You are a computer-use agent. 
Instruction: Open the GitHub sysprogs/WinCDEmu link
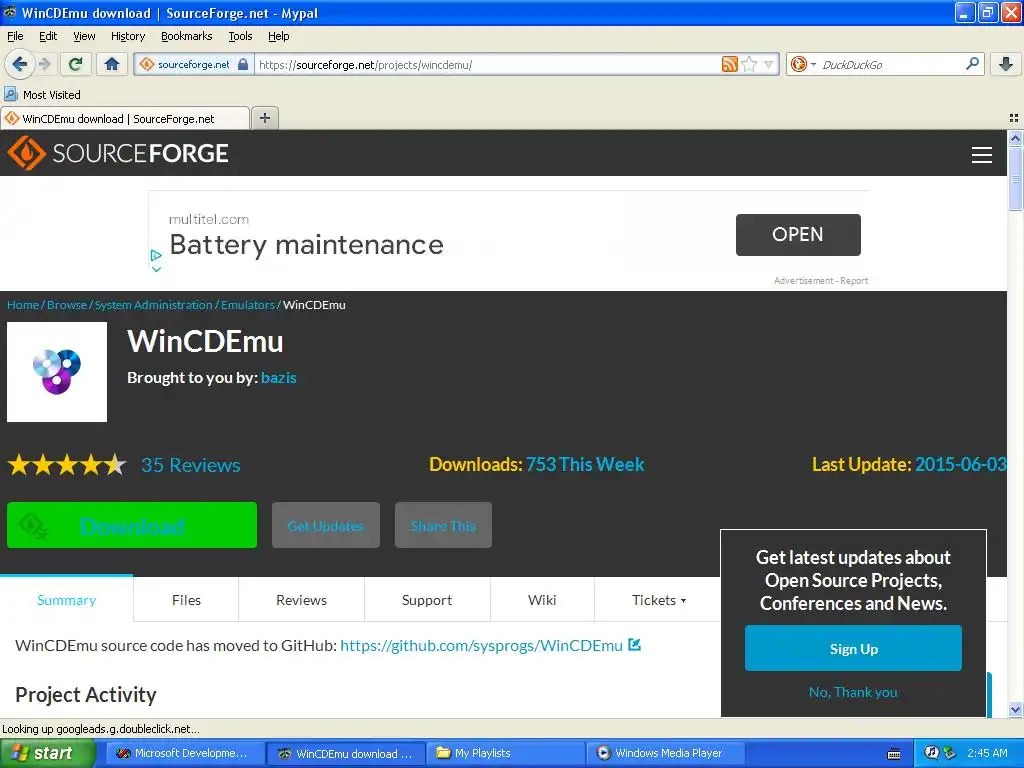click(x=481, y=645)
